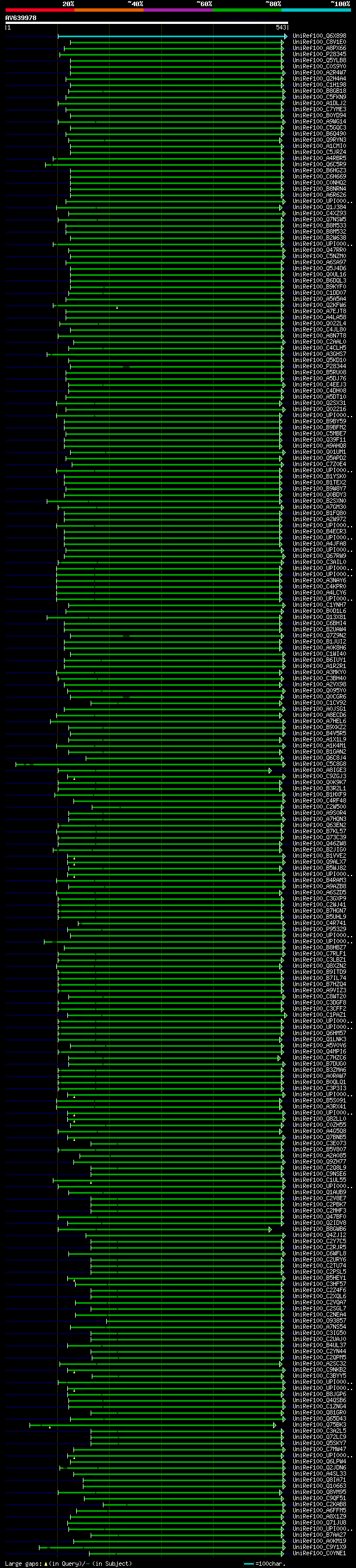This screenshot has width=356, height=1568.
Task: Select hit label UniRef100_B2W638
Action: point(319,238)
